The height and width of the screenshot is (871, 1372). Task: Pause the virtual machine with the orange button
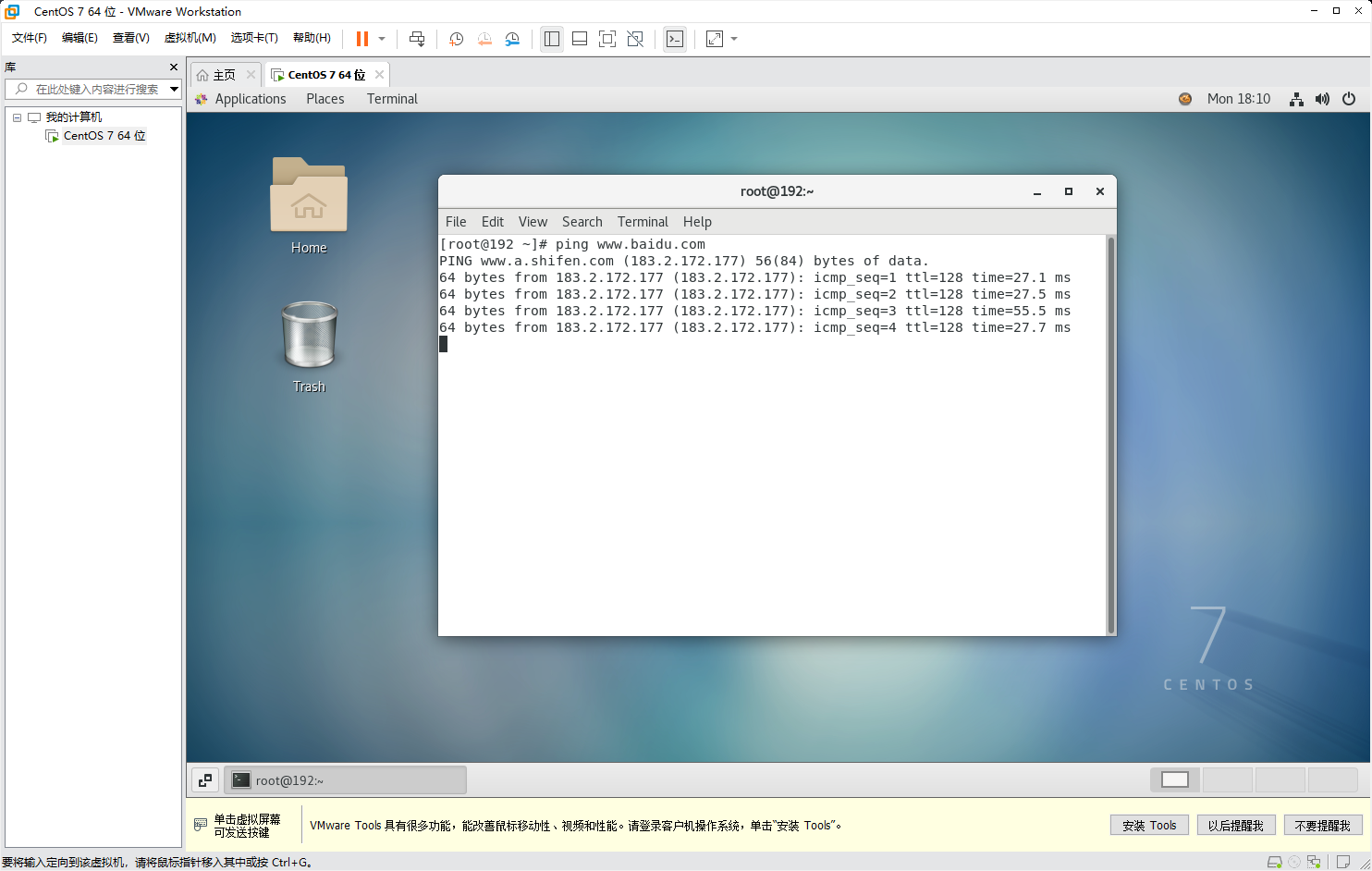pos(362,39)
